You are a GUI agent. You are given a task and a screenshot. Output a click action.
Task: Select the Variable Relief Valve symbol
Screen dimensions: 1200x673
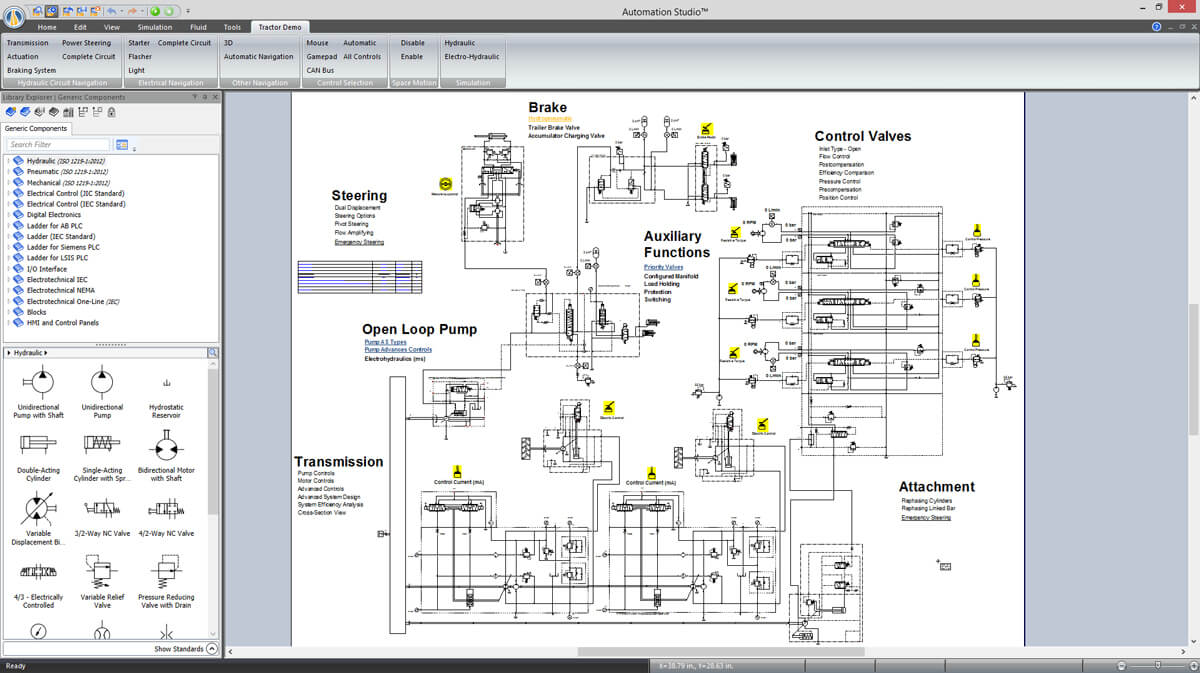pyautogui.click(x=102, y=573)
